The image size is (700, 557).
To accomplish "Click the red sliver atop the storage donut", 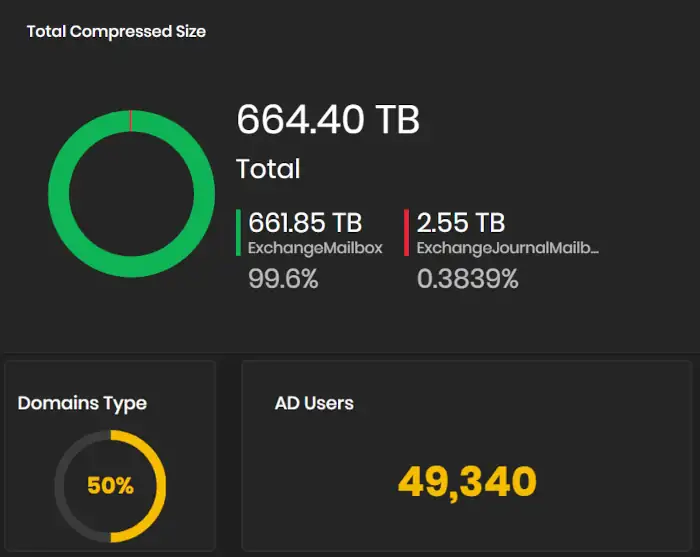I will point(131,120).
